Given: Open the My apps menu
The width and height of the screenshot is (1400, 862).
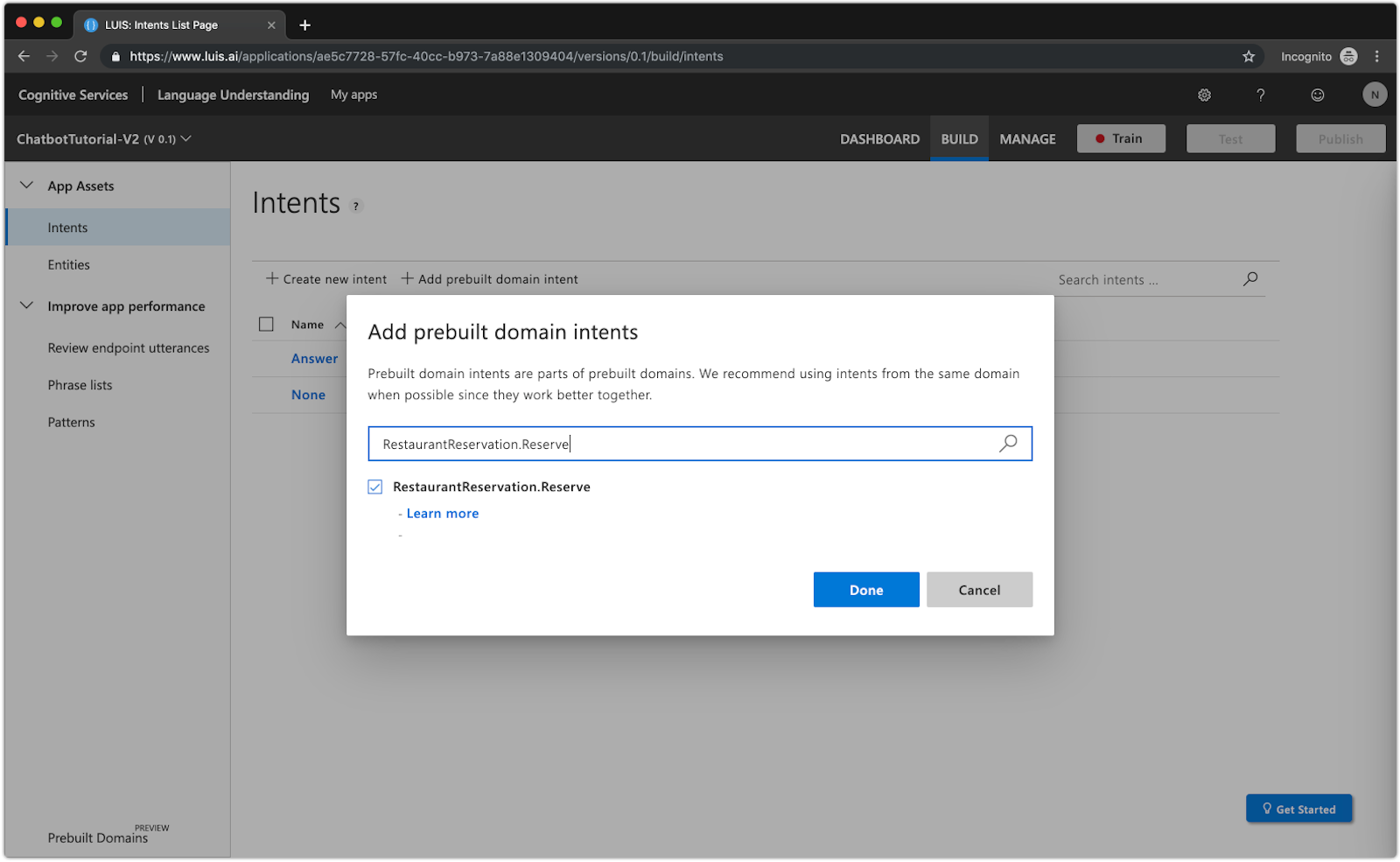Looking at the screenshot, I should pos(353,95).
